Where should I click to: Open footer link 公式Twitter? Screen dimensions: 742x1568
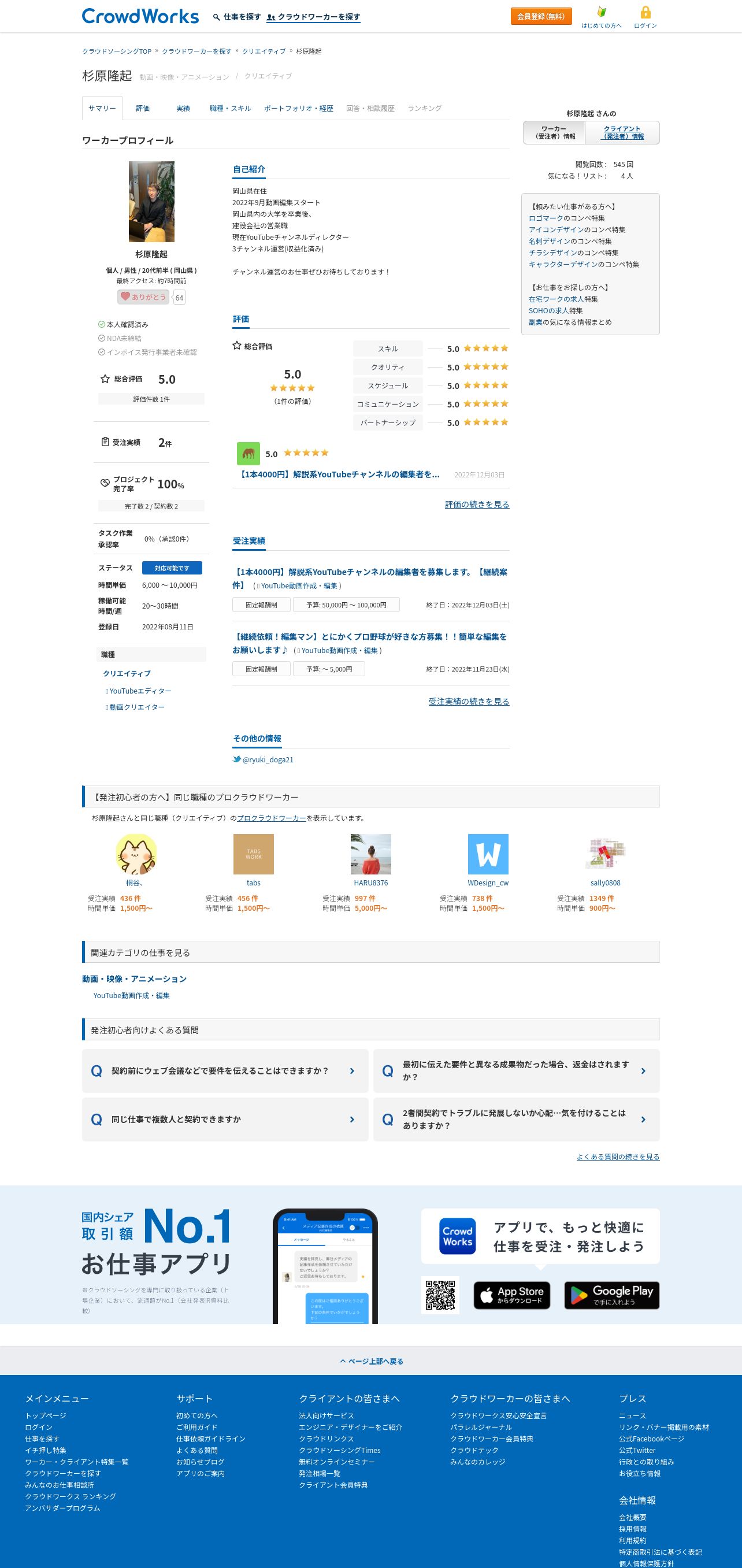[637, 1451]
